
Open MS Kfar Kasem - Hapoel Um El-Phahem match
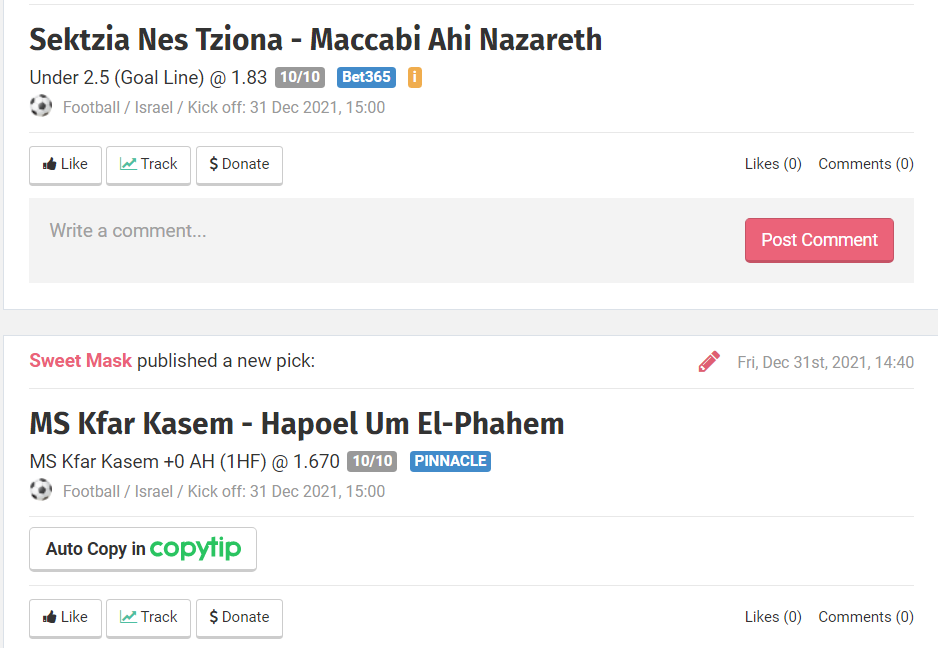[296, 424]
